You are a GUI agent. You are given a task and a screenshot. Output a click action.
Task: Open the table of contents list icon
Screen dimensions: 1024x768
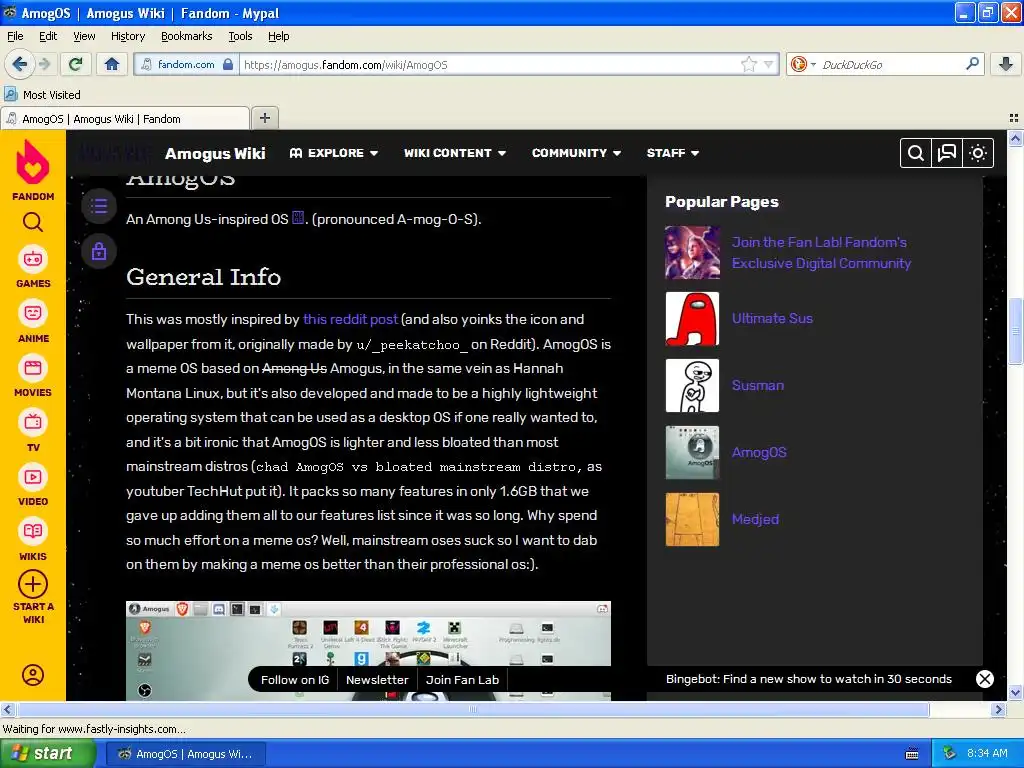99,206
